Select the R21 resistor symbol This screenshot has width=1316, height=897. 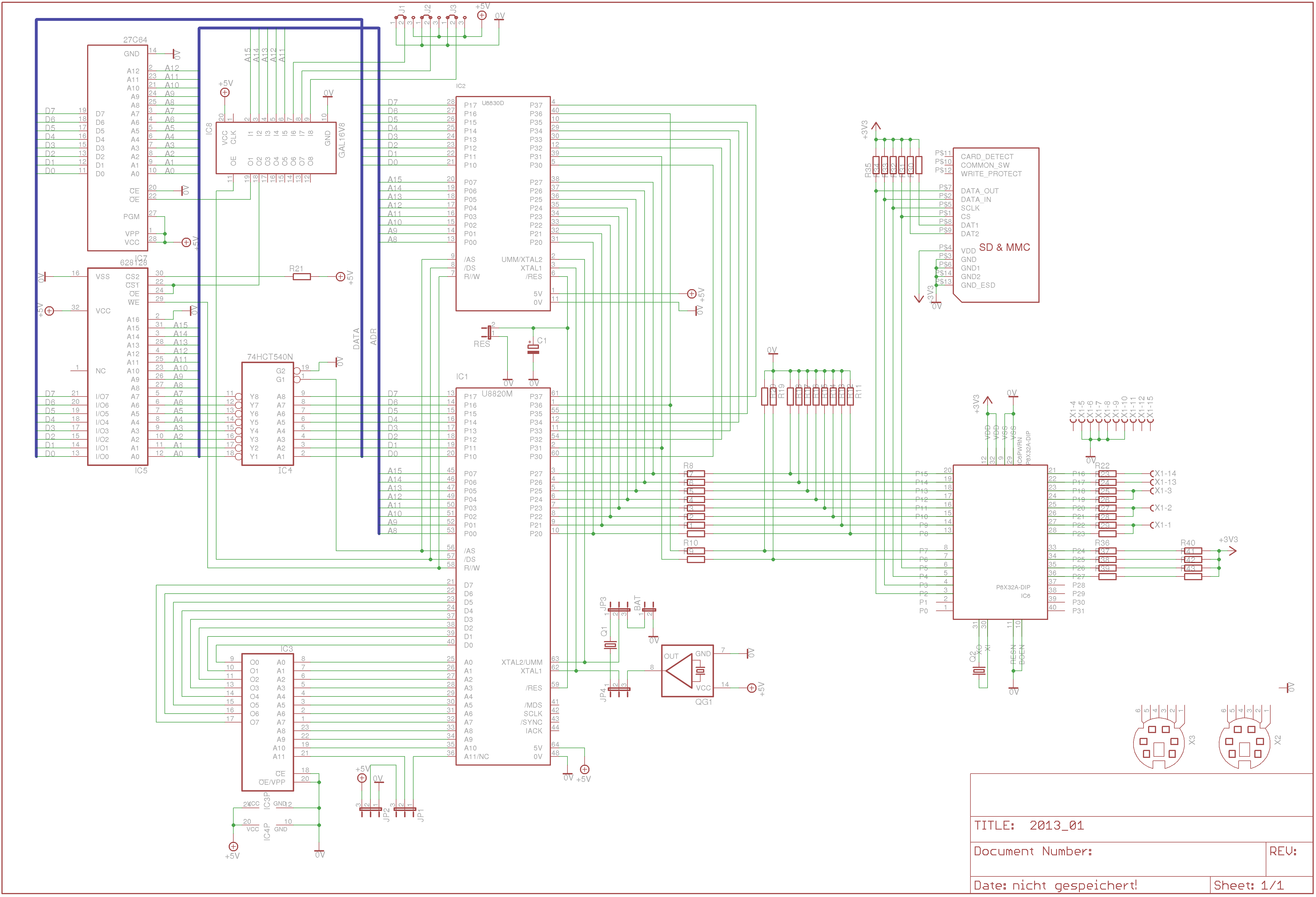tap(301, 276)
